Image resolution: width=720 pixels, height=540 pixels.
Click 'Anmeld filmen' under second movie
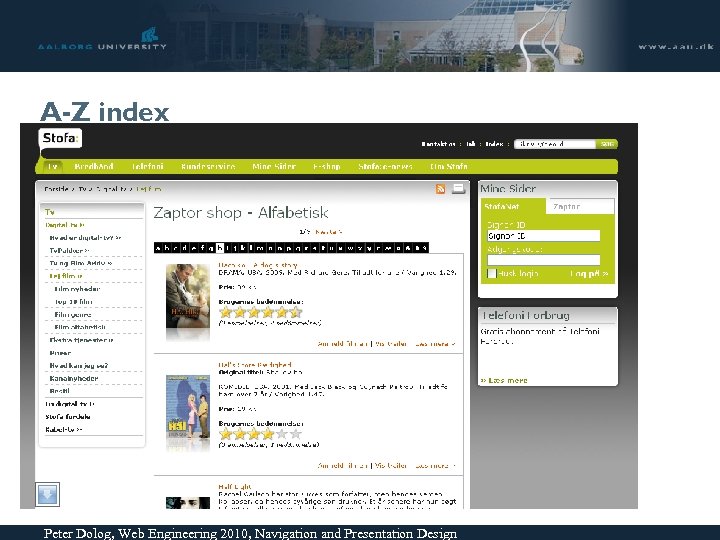(x=342, y=466)
